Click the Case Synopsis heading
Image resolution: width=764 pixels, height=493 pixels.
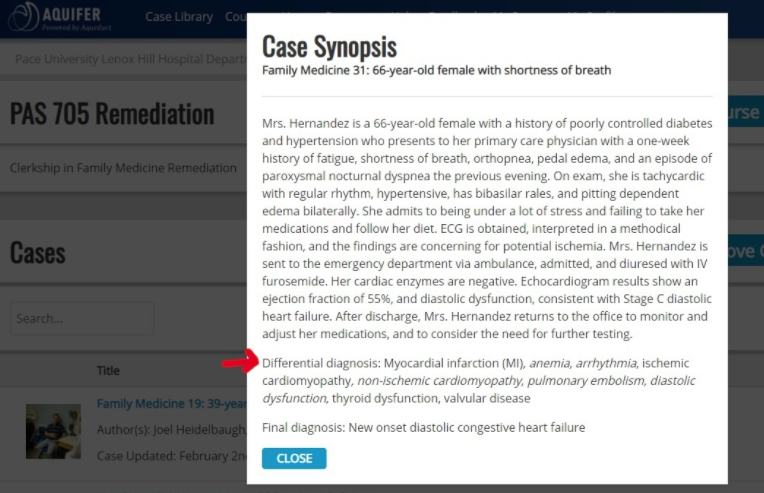click(329, 46)
